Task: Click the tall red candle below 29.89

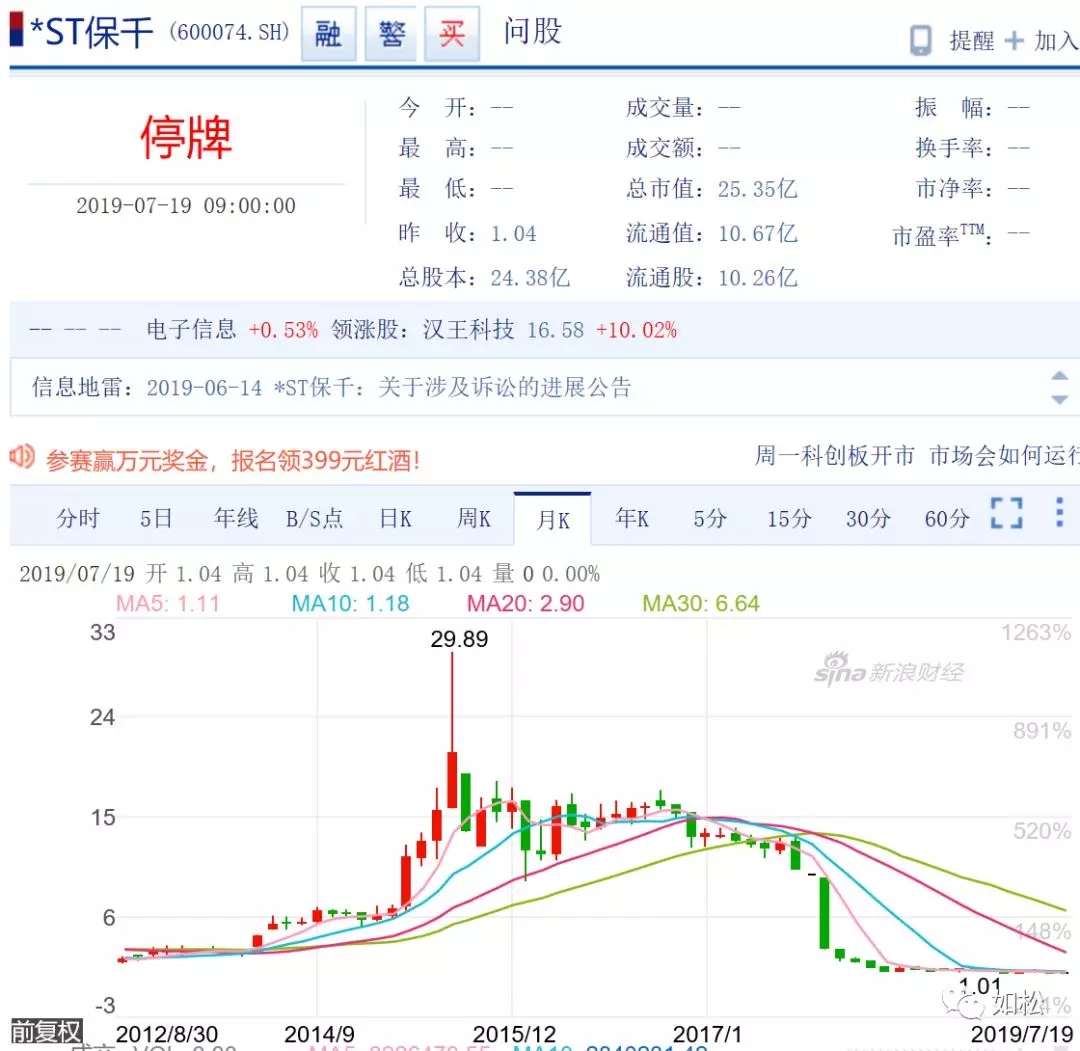Action: 453,778
